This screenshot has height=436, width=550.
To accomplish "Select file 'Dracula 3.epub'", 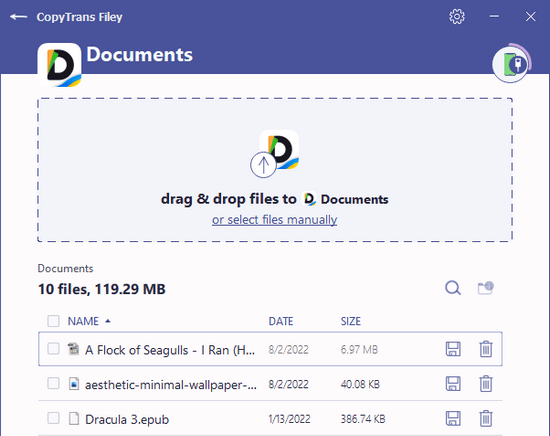I will [127, 420].
